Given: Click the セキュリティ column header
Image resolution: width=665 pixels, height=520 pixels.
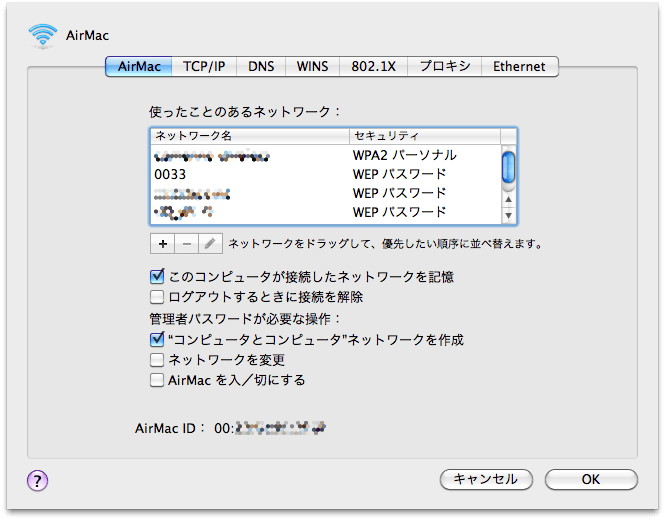Looking at the screenshot, I should pos(425,136).
